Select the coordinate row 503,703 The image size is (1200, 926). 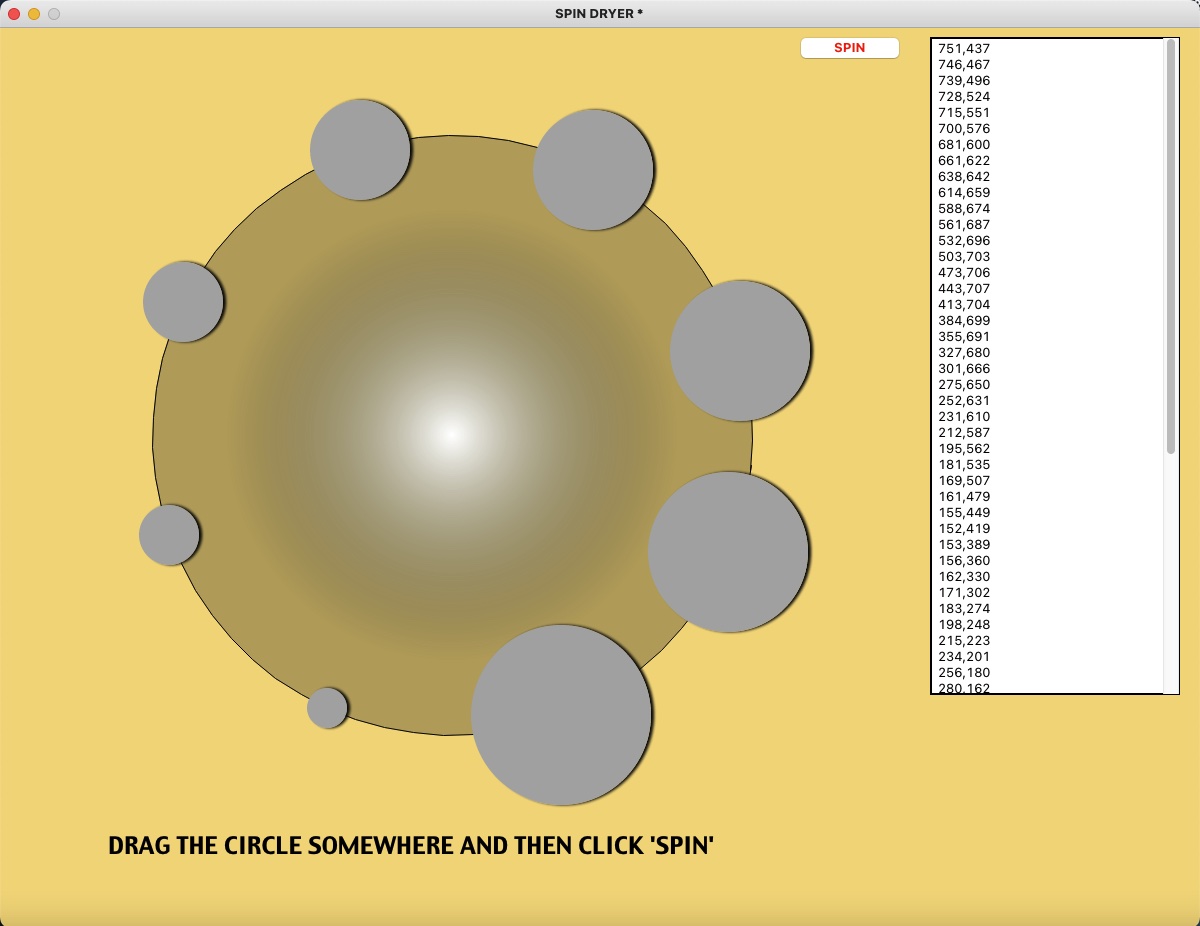[964, 256]
